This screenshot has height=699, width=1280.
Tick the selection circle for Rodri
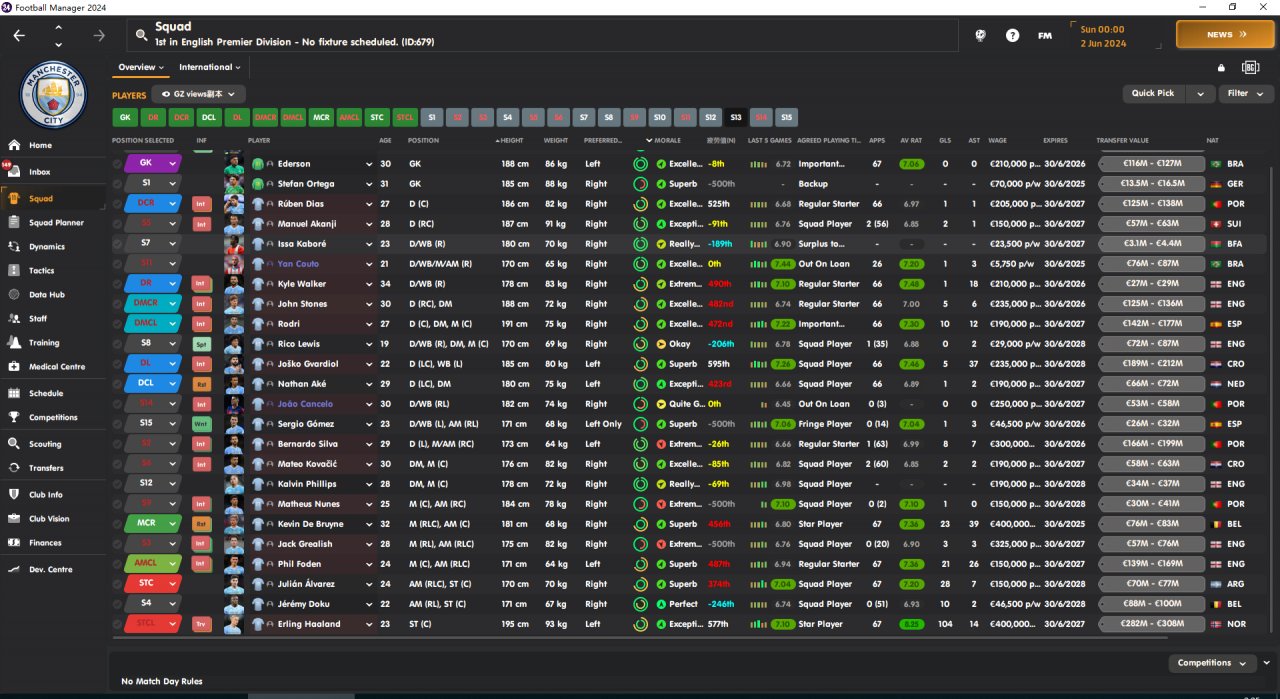[117, 324]
